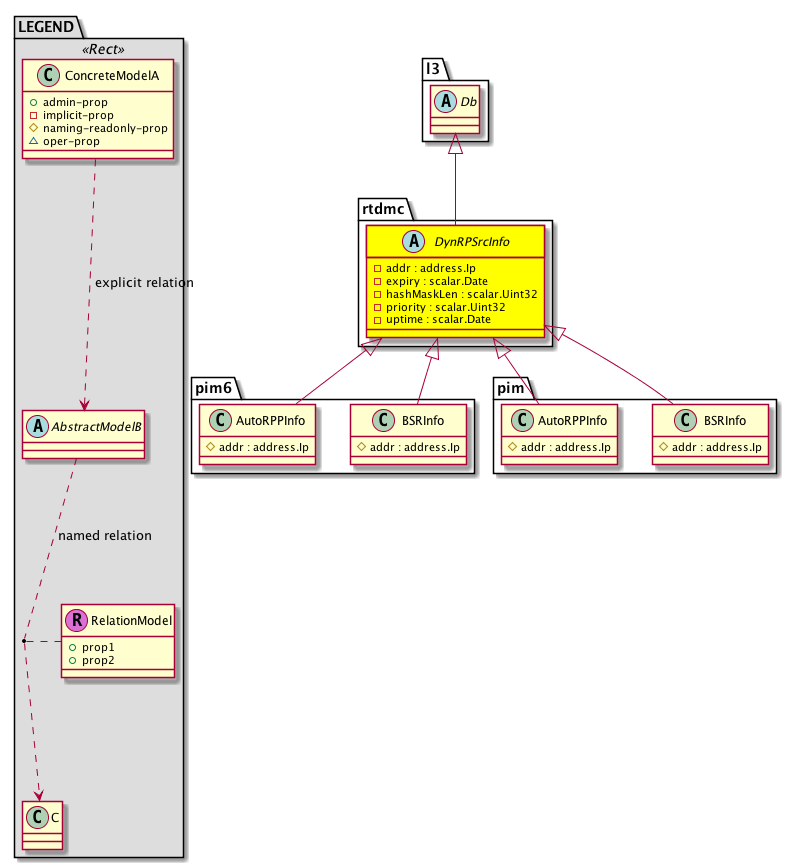797x868 pixels.
Task: Click the C icon of AutoRPPInfo in pim6
Action: 217,420
